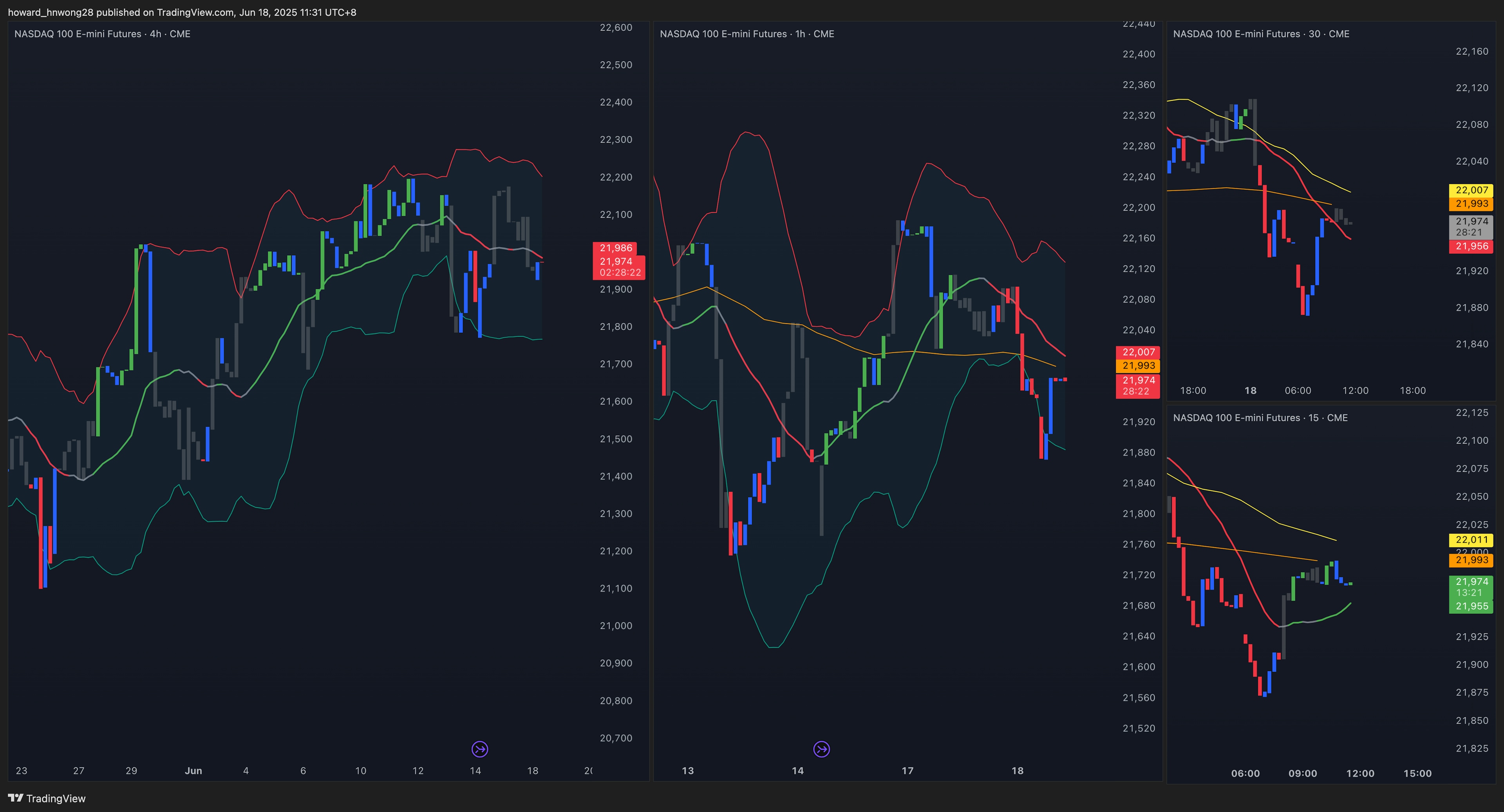Click the 17 date marker on 1h time axis

pos(907,770)
